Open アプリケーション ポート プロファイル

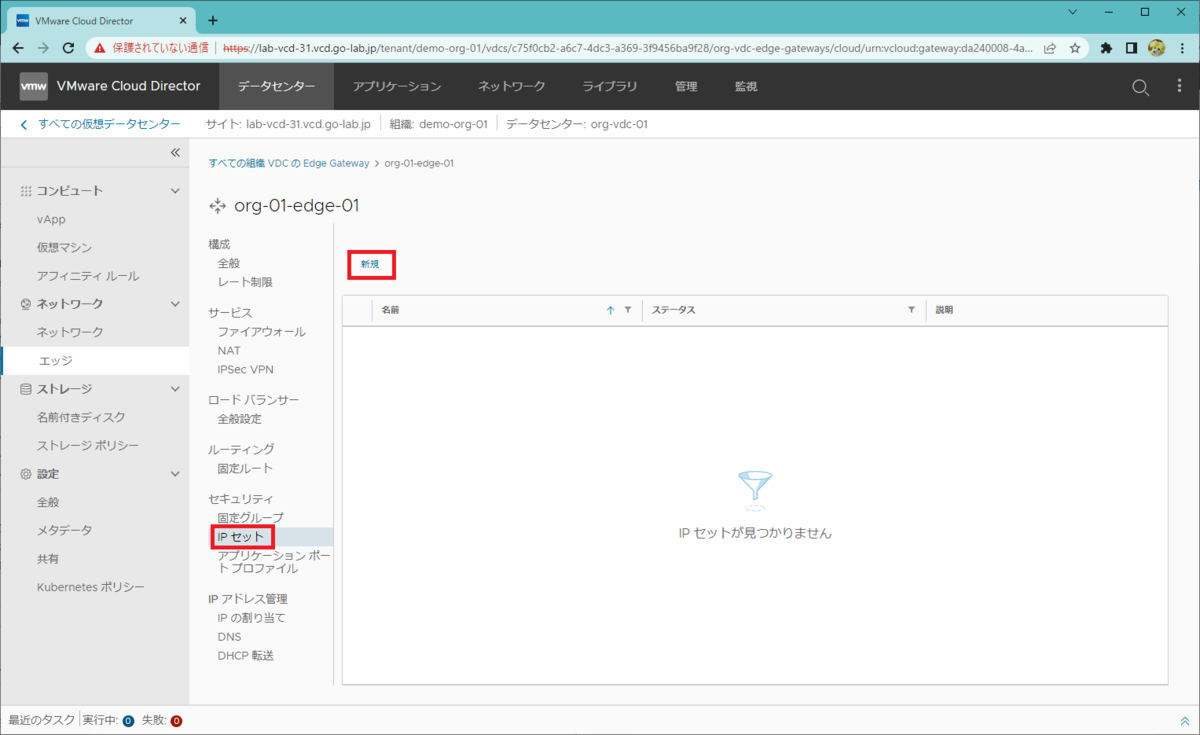[274, 561]
